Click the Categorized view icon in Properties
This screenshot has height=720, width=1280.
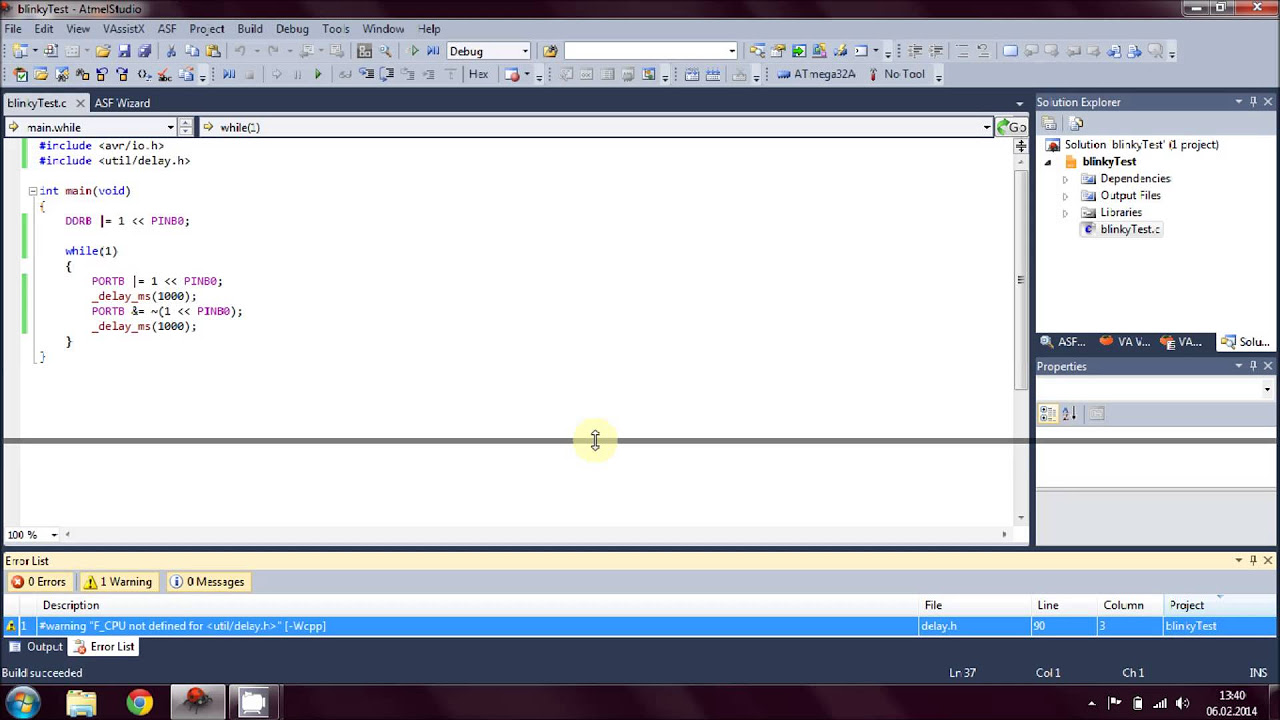coord(1047,413)
